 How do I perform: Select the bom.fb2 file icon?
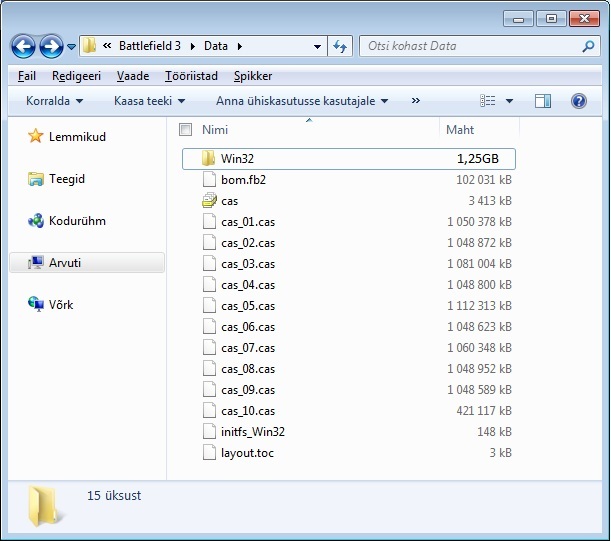tap(209, 180)
